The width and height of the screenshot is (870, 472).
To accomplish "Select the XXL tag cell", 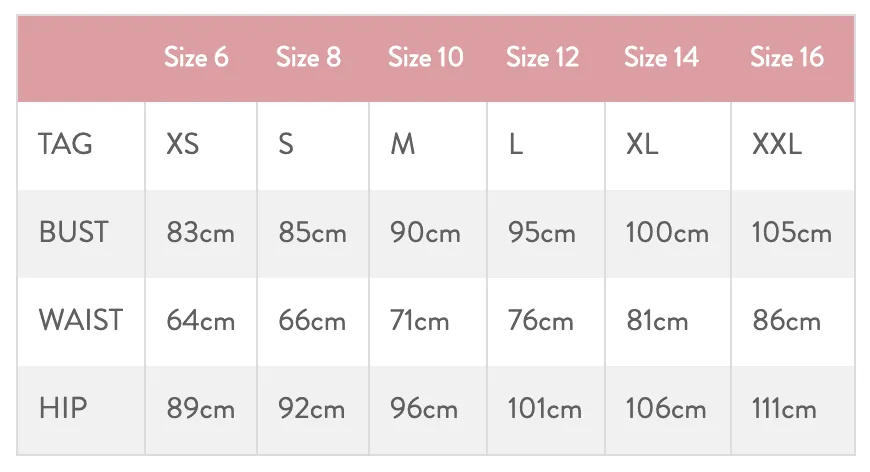I will coord(777,144).
